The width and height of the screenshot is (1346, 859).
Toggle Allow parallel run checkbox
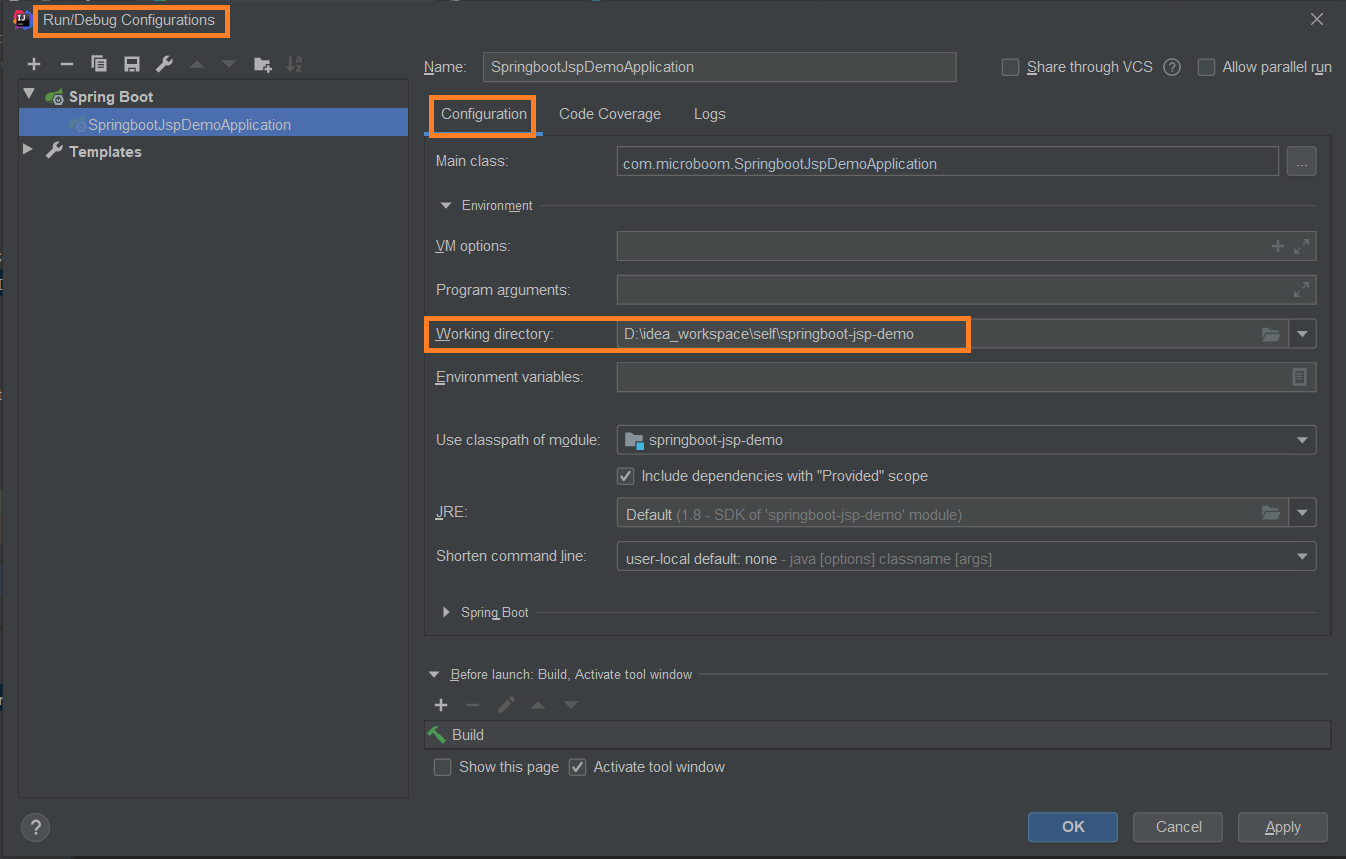coord(1206,67)
